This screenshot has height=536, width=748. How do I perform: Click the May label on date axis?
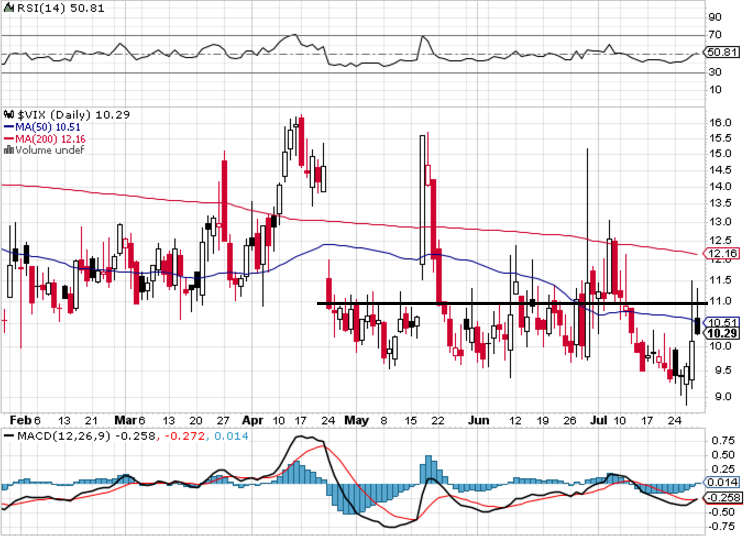point(357,420)
